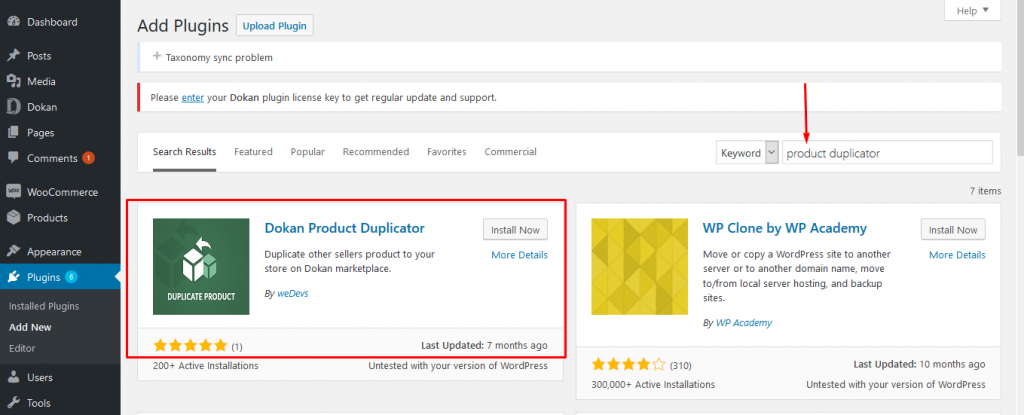Click the five-star rating of Dokan Duplicator
The image size is (1024, 415).
tap(190, 345)
